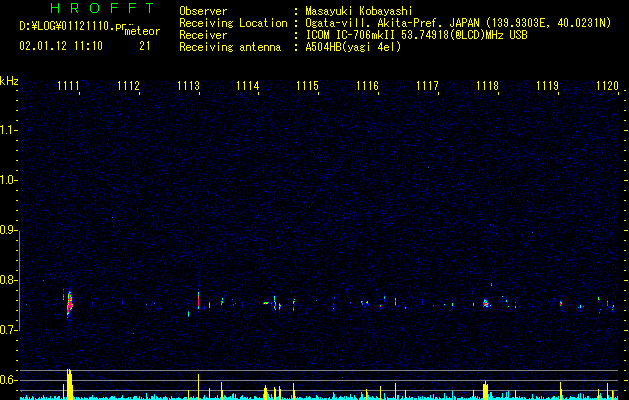Click the 1115 time axis marker

[307, 86]
